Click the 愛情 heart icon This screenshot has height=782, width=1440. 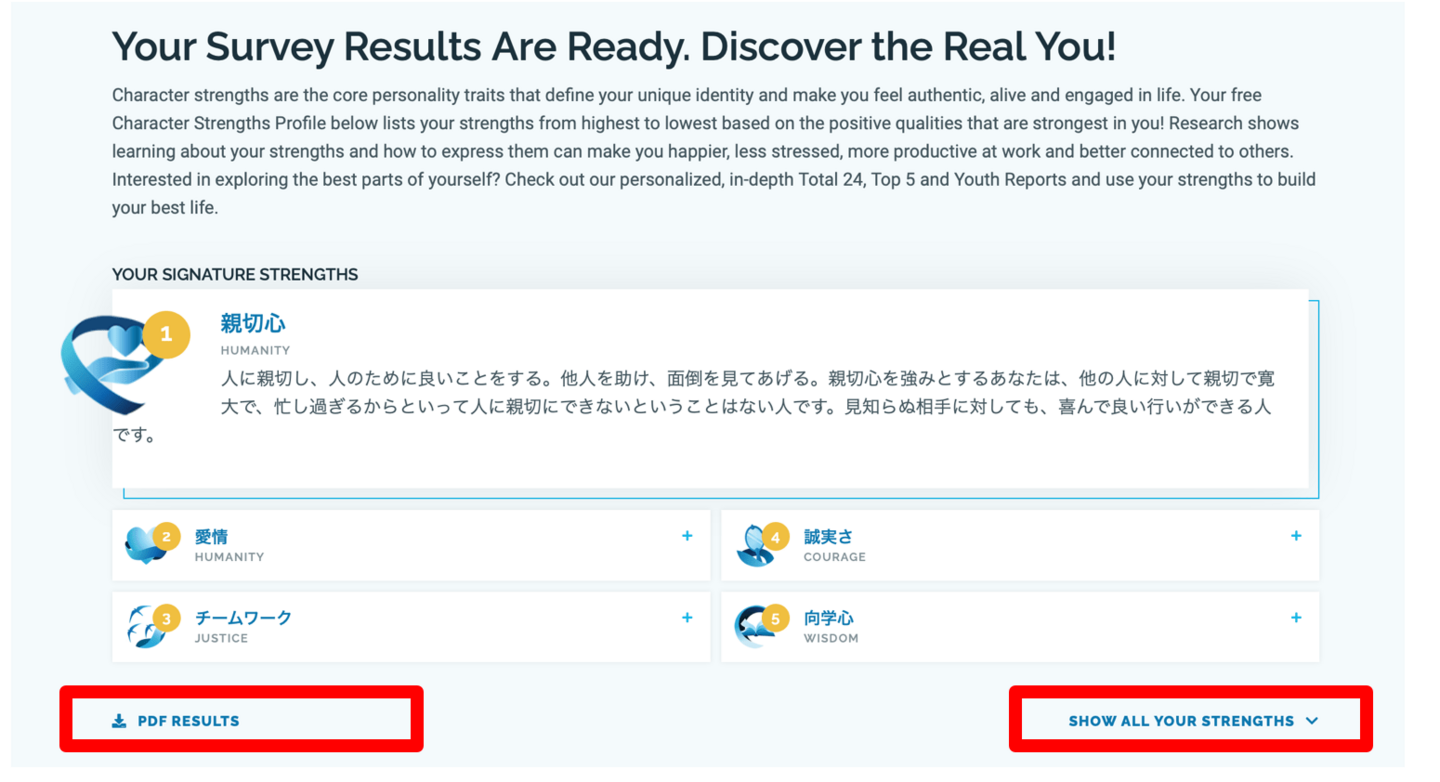point(142,546)
